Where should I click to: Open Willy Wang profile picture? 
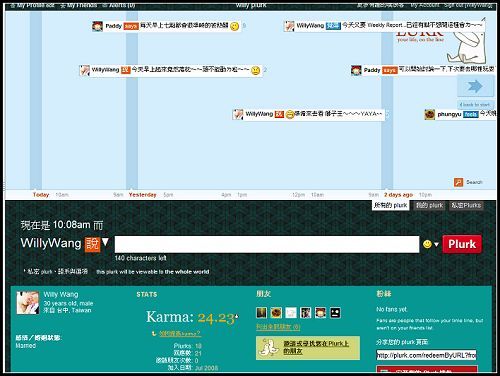click(x=28, y=303)
